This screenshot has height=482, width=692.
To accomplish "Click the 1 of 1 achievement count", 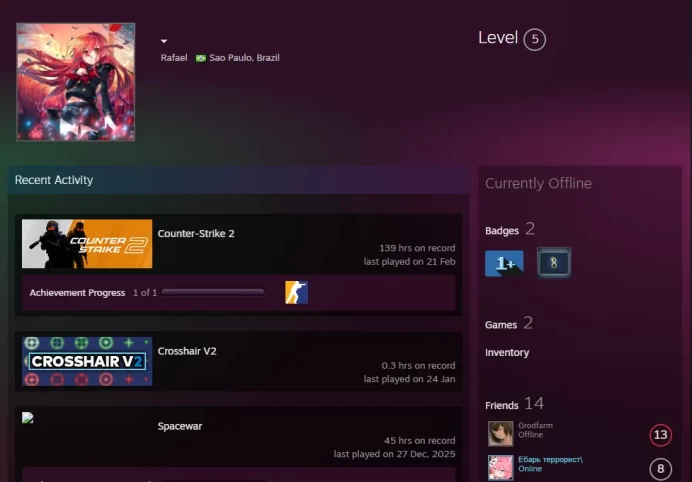I will (x=145, y=293).
